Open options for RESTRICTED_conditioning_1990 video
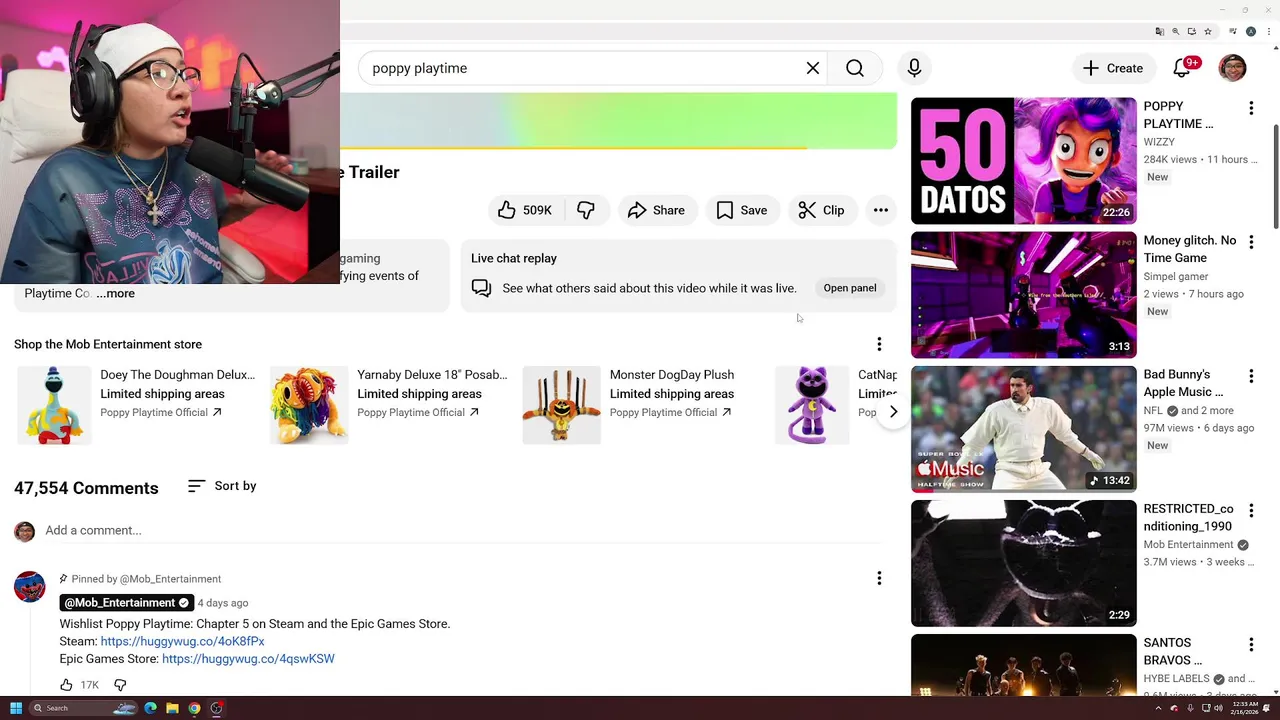The image size is (1280, 720). [x=1251, y=509]
